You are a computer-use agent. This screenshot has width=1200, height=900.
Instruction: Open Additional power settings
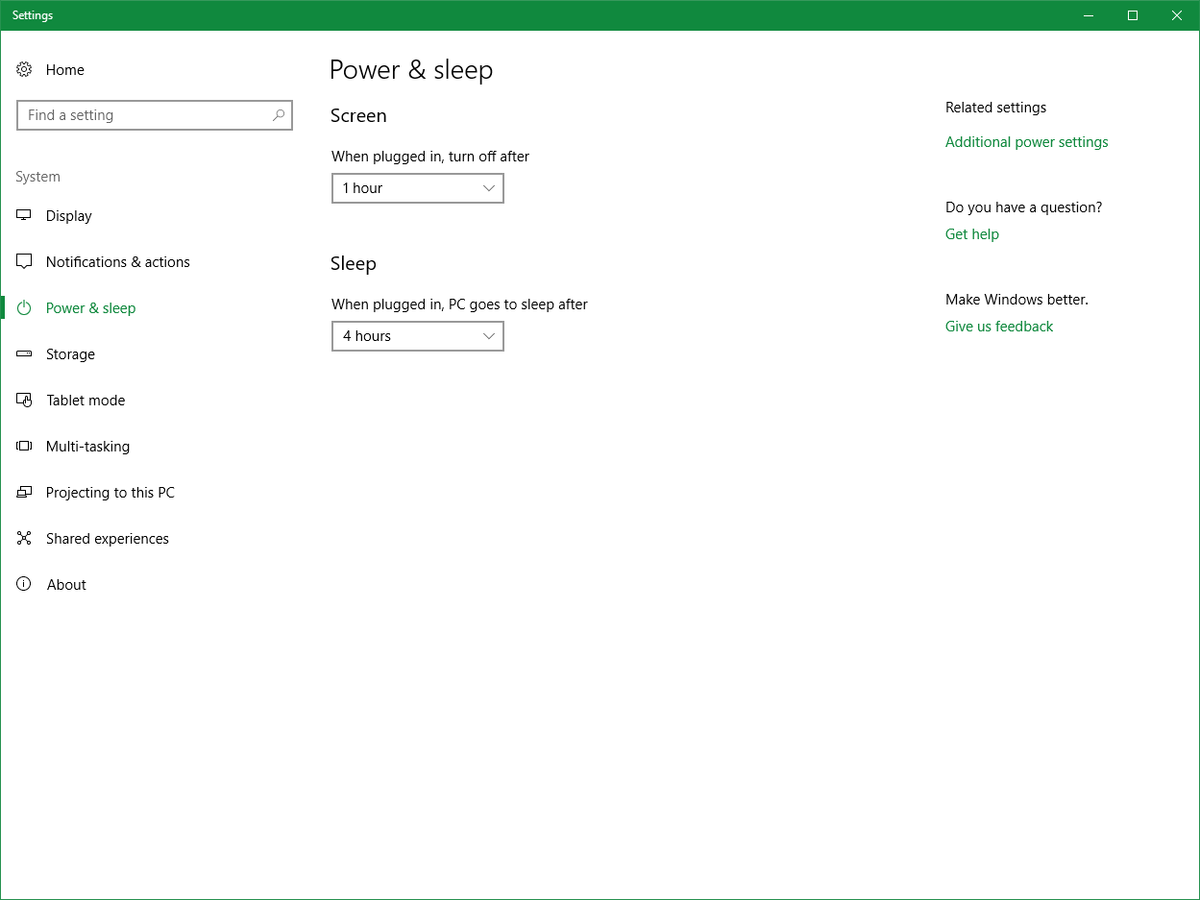point(1026,141)
